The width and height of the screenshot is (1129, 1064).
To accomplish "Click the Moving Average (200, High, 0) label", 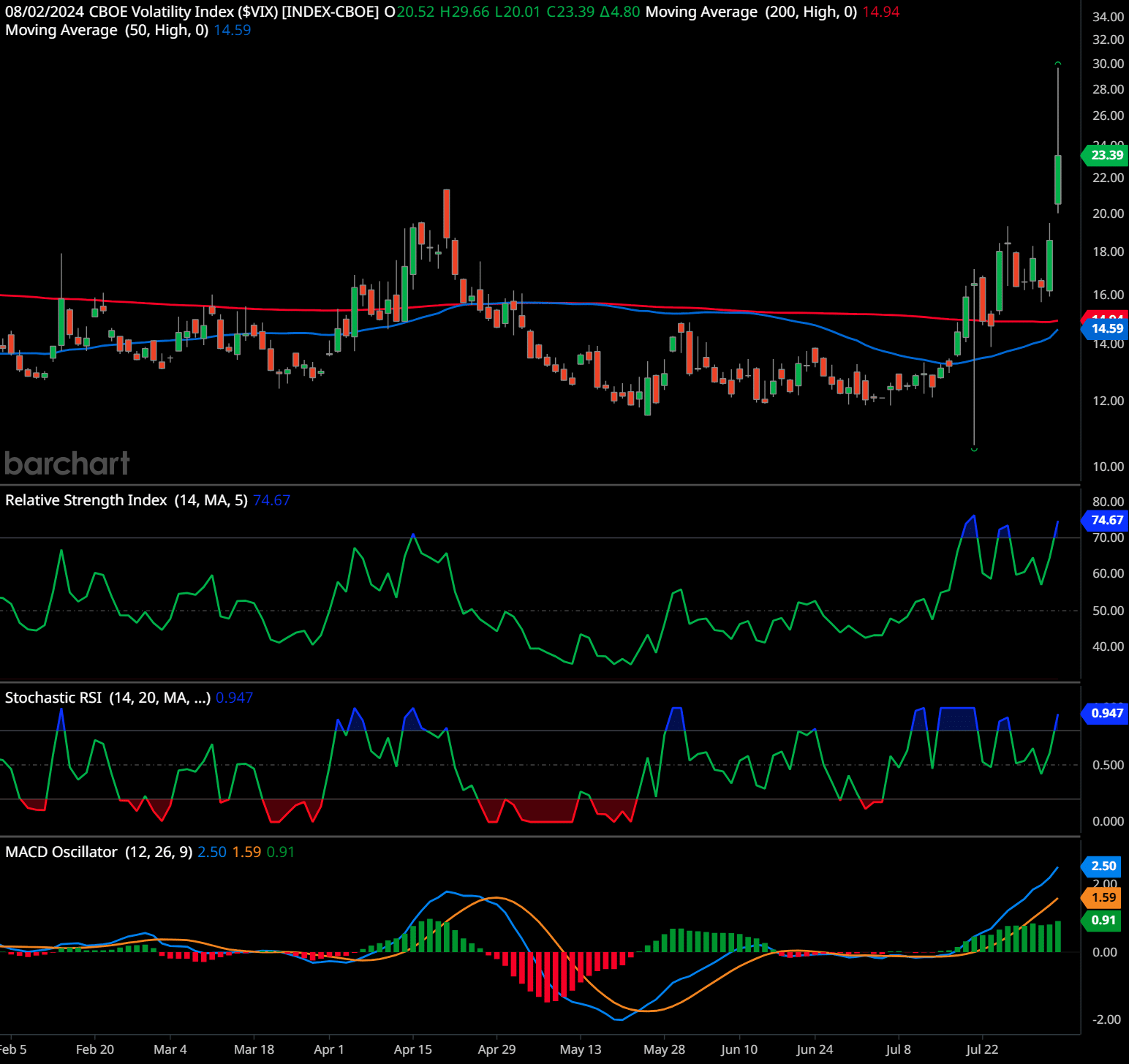I will pyautogui.click(x=751, y=12).
